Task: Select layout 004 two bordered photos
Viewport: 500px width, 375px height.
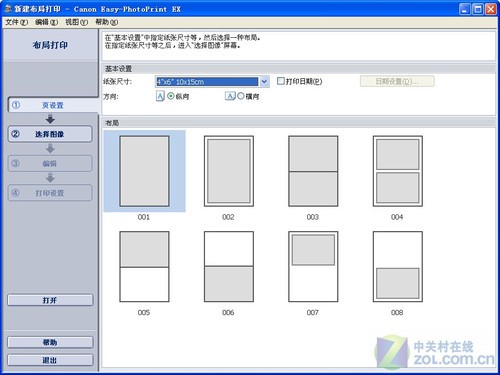Action: point(398,171)
